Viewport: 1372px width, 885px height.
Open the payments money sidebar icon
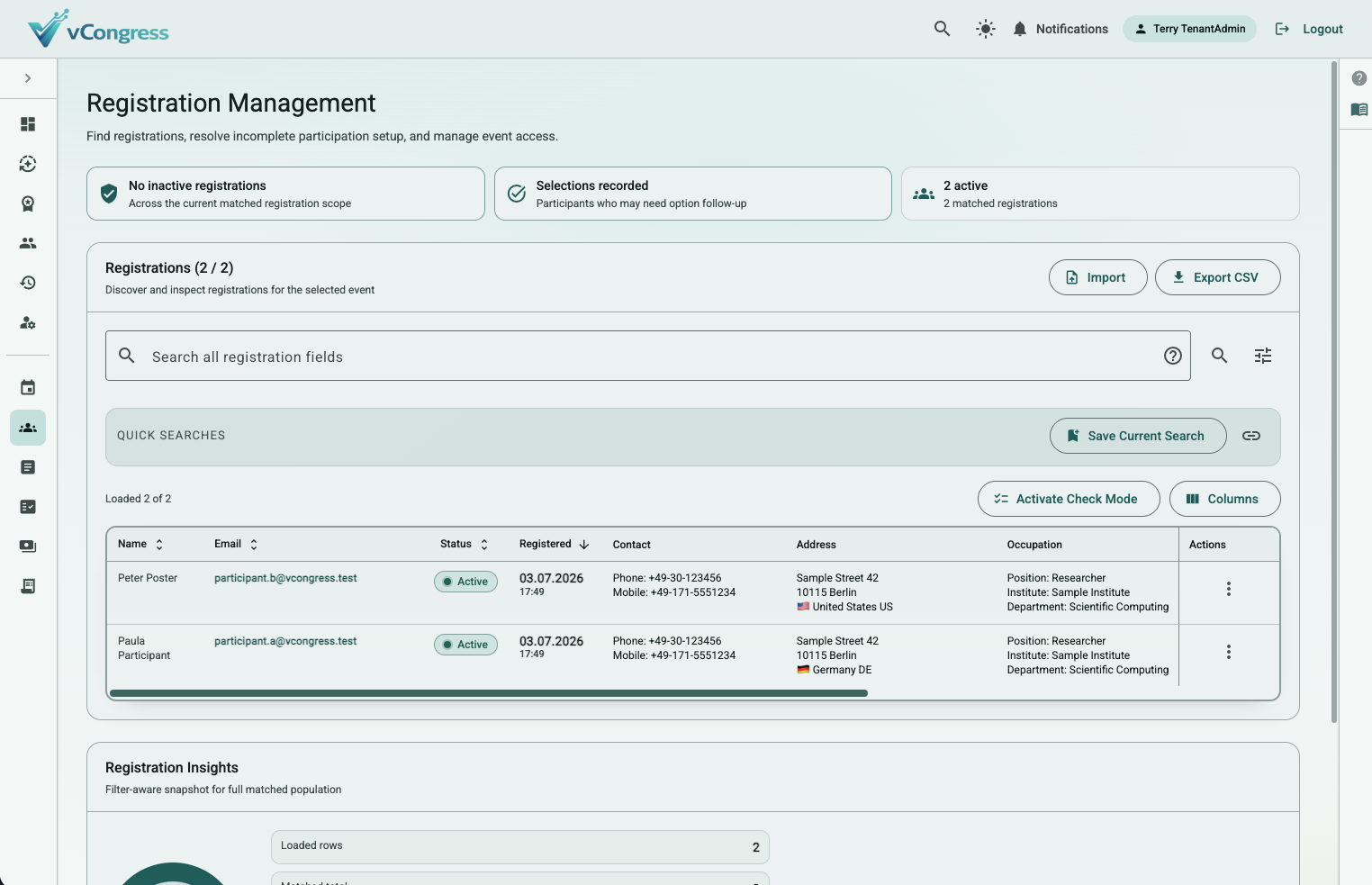[x=28, y=546]
